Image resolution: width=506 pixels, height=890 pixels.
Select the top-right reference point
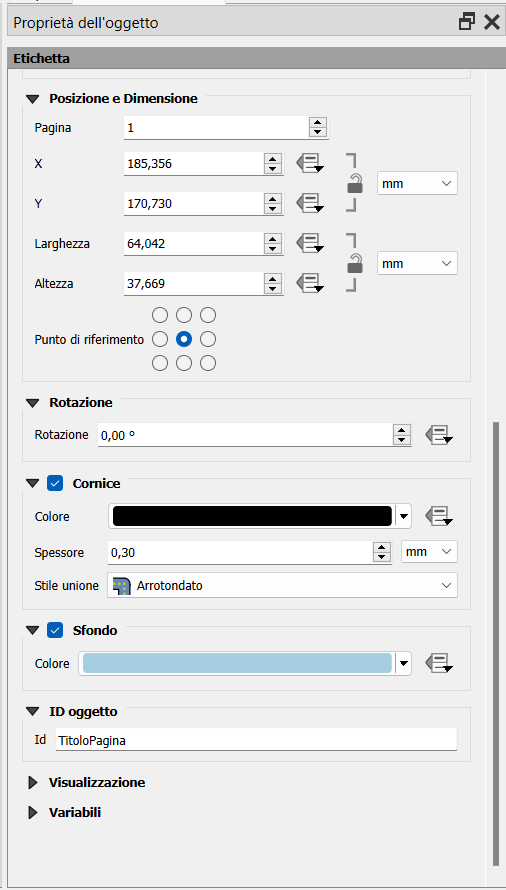208,315
